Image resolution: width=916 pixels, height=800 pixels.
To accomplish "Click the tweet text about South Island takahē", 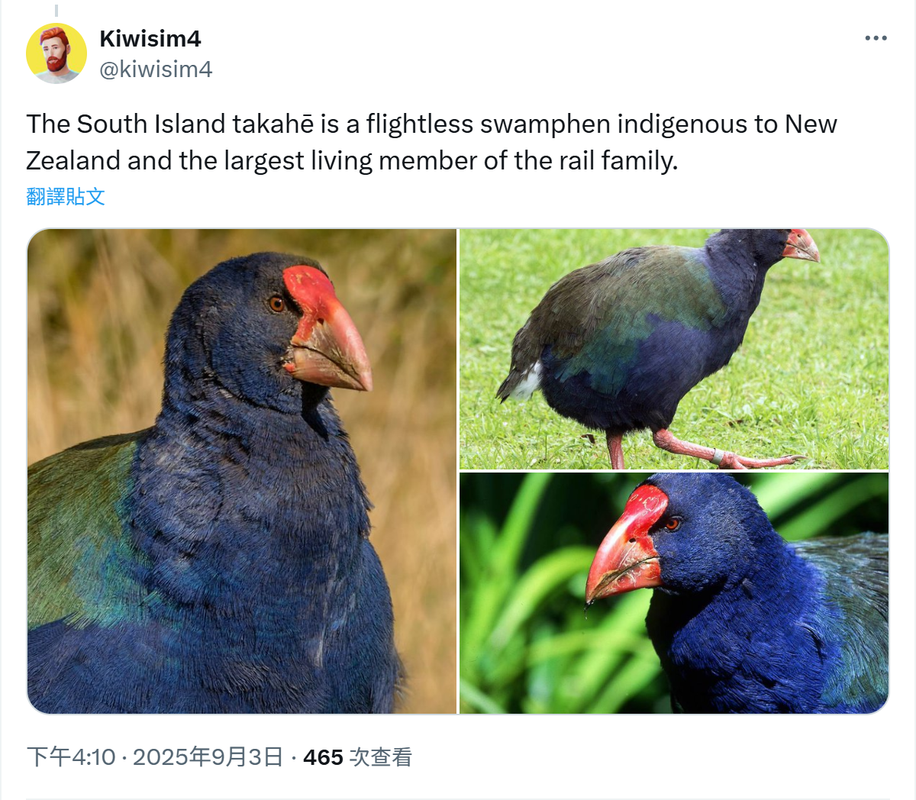I will pyautogui.click(x=432, y=142).
